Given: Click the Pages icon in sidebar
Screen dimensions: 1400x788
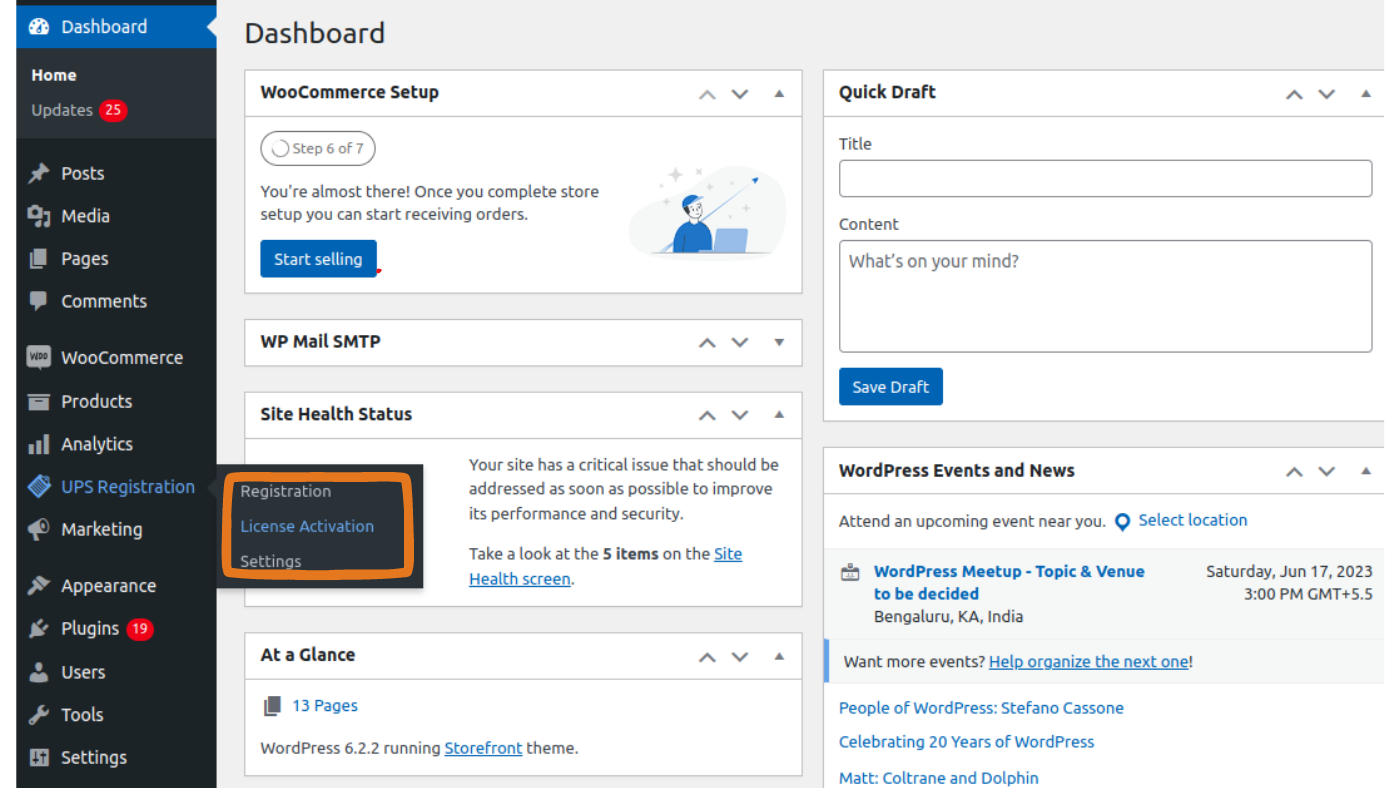Looking at the screenshot, I should [39, 259].
